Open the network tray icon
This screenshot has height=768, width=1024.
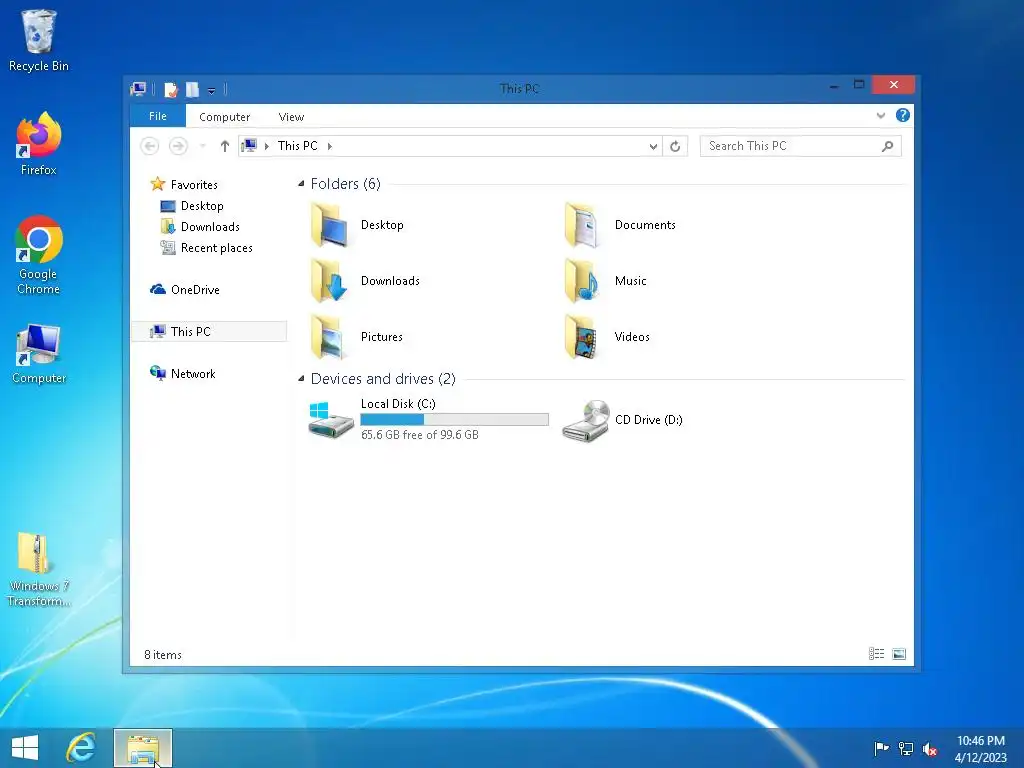(906, 748)
